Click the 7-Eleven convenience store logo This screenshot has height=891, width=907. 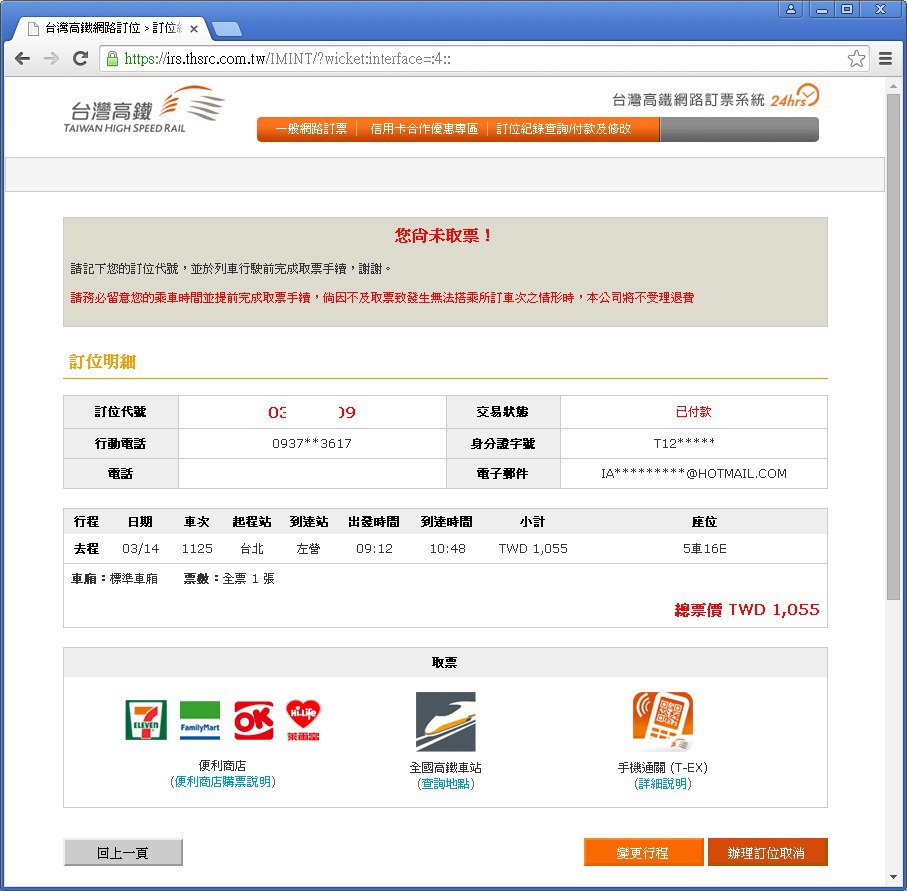tap(146, 720)
